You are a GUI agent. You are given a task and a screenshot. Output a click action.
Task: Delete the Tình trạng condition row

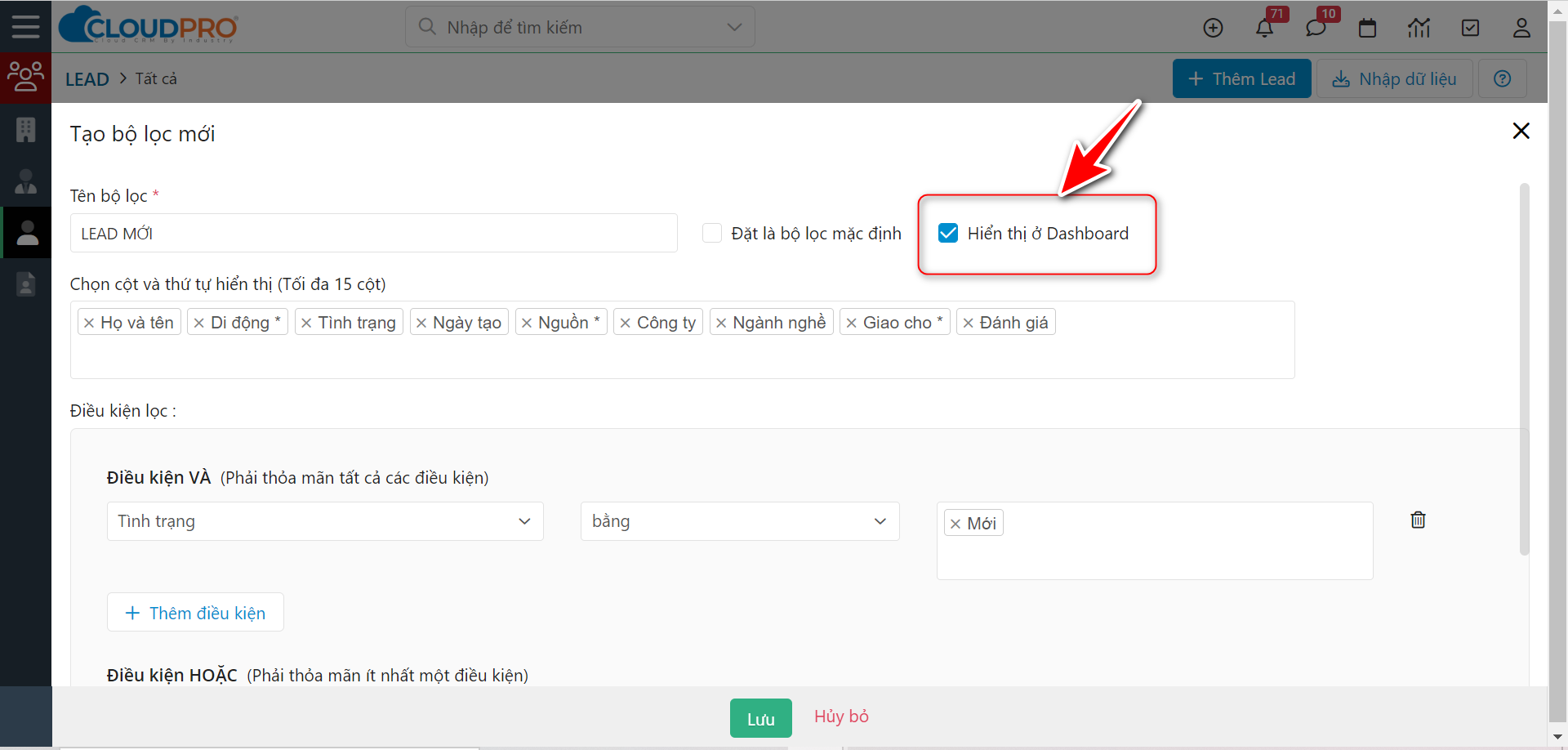[1418, 520]
